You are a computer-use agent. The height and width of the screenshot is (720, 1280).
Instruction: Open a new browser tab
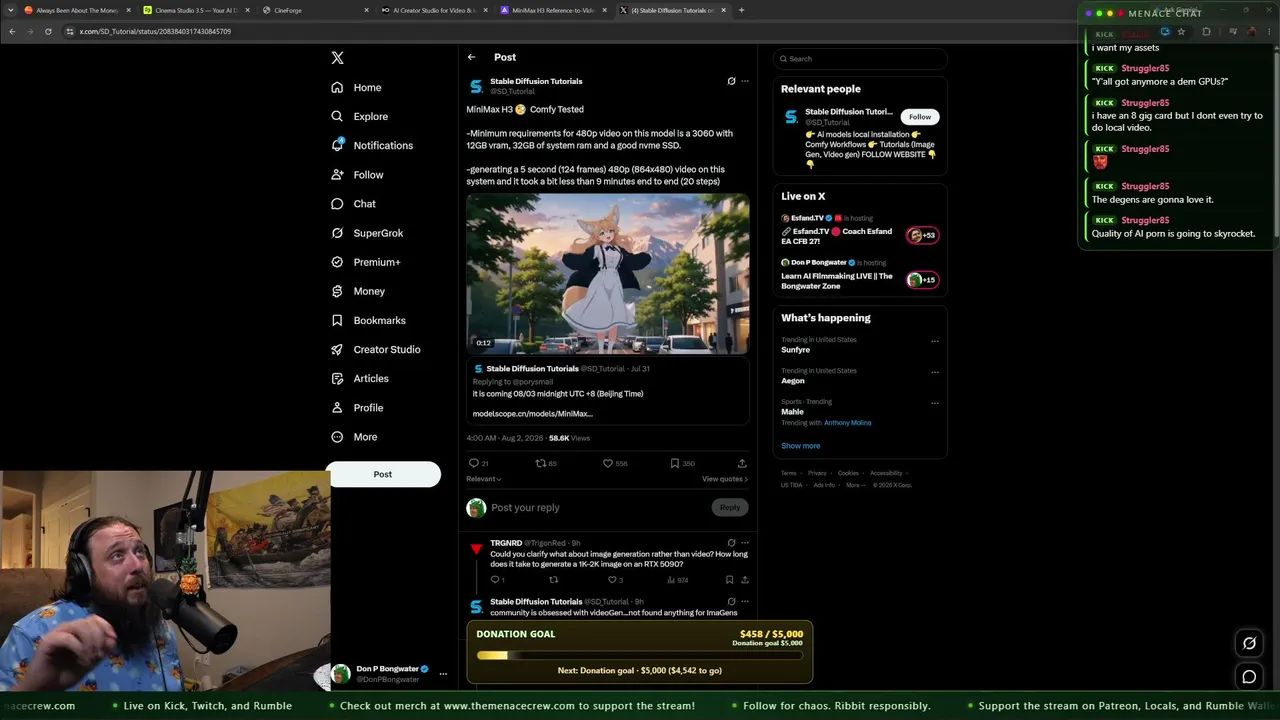coord(741,10)
